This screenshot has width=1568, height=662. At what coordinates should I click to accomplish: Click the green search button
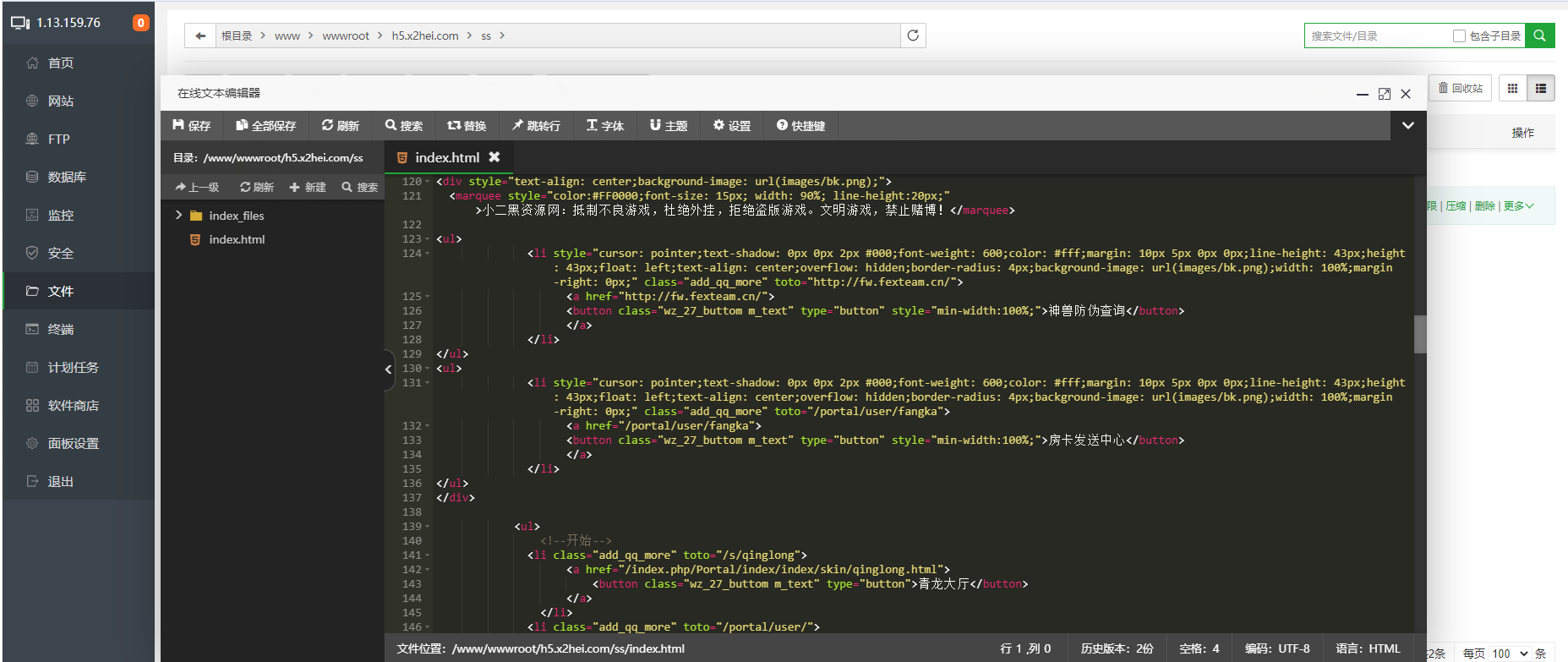(x=1540, y=36)
